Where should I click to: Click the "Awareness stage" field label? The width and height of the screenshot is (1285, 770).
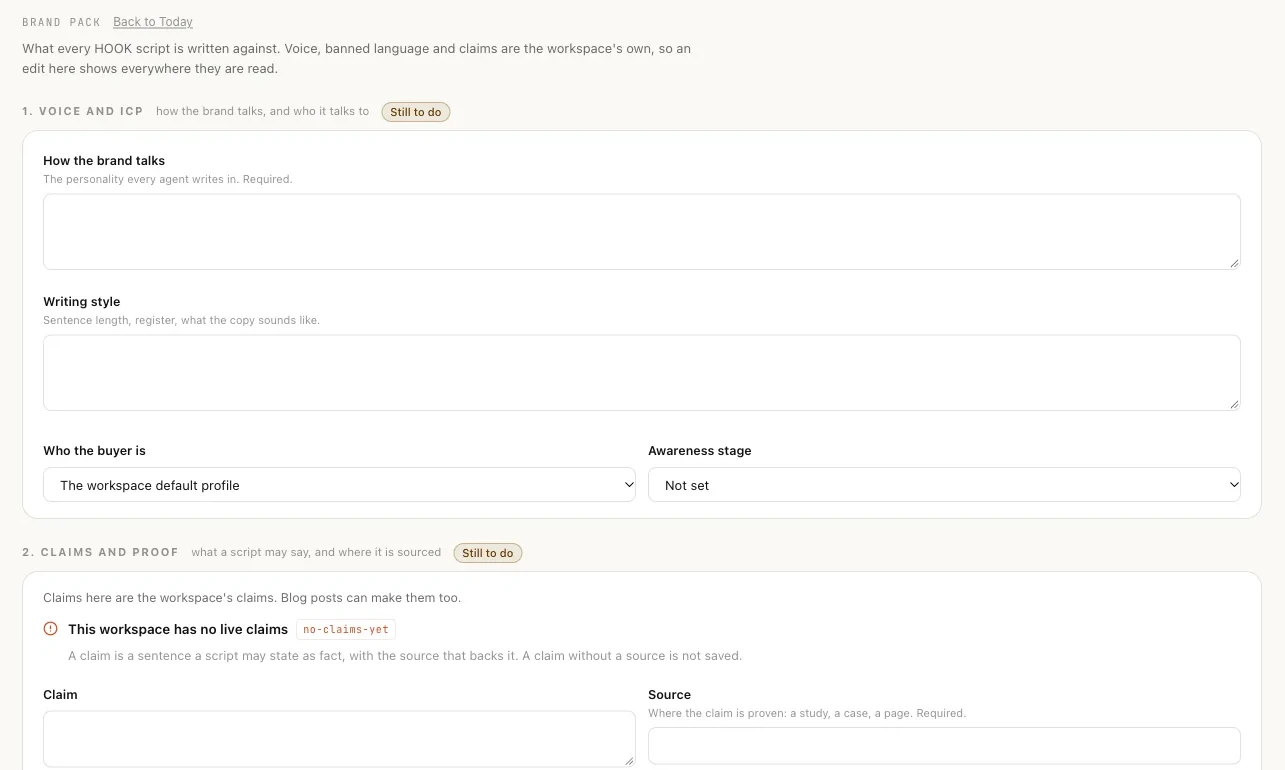[700, 451]
